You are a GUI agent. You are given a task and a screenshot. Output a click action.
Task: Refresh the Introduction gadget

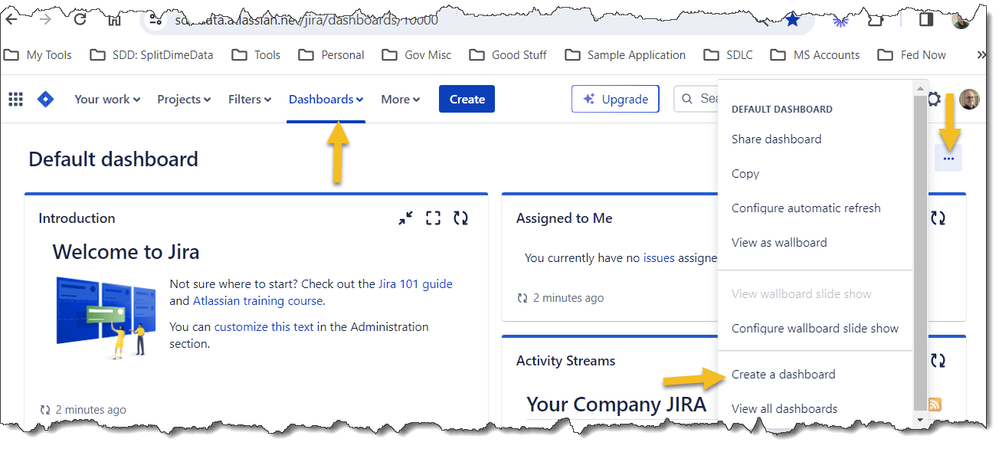pos(461,218)
